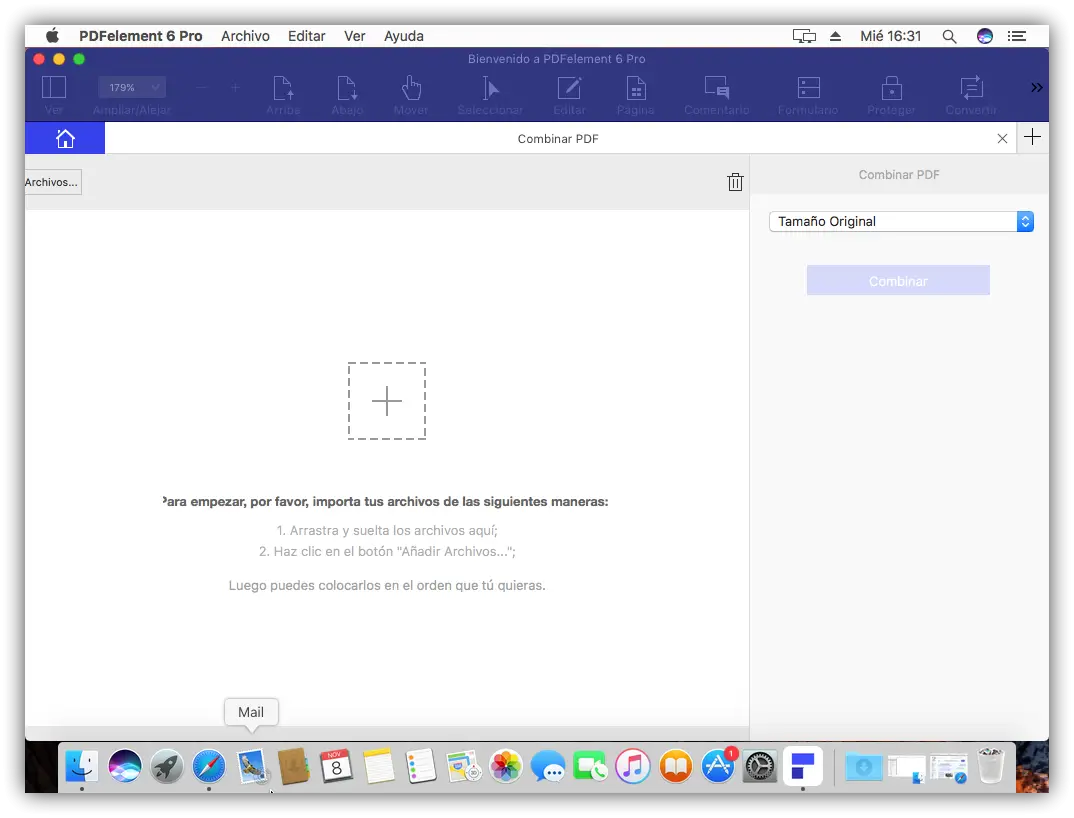The height and width of the screenshot is (818, 1074).
Task: Open Mail from the Dock
Action: (252, 765)
